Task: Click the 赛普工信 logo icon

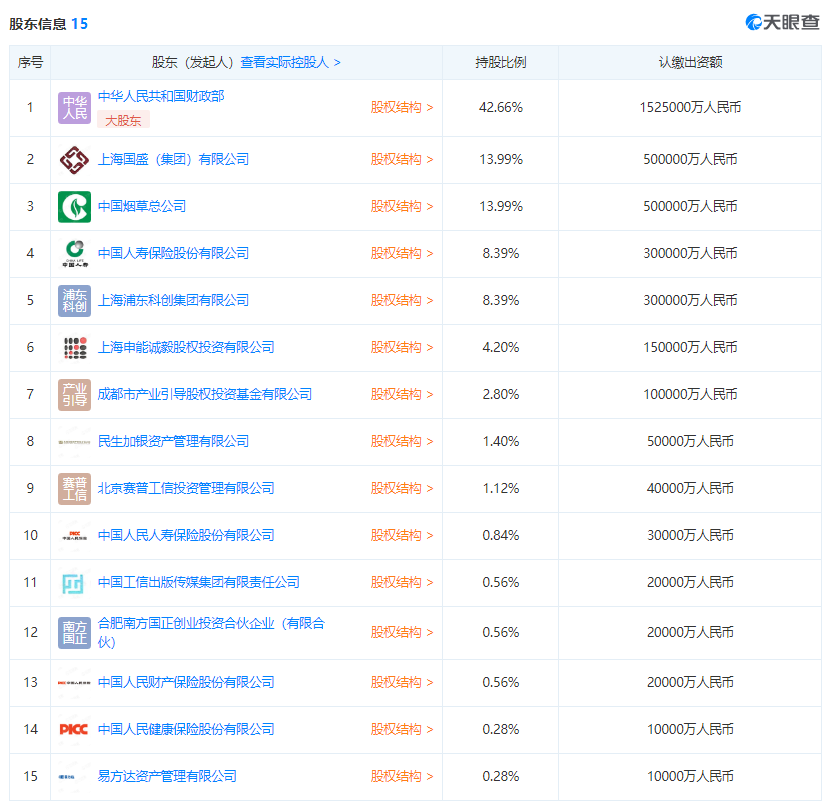Action: pyautogui.click(x=75, y=489)
